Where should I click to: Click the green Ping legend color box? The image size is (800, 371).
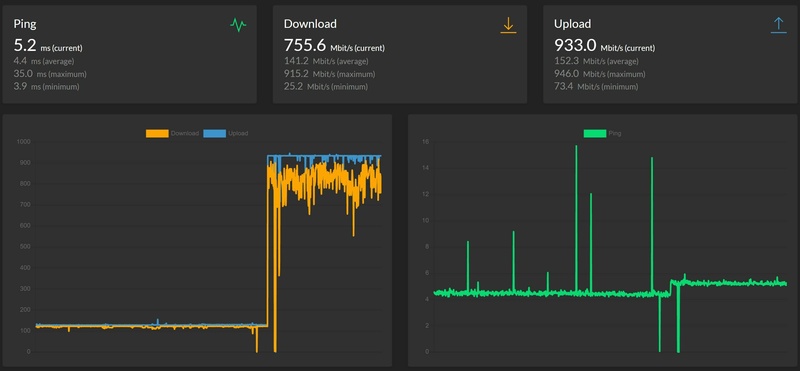tap(595, 133)
